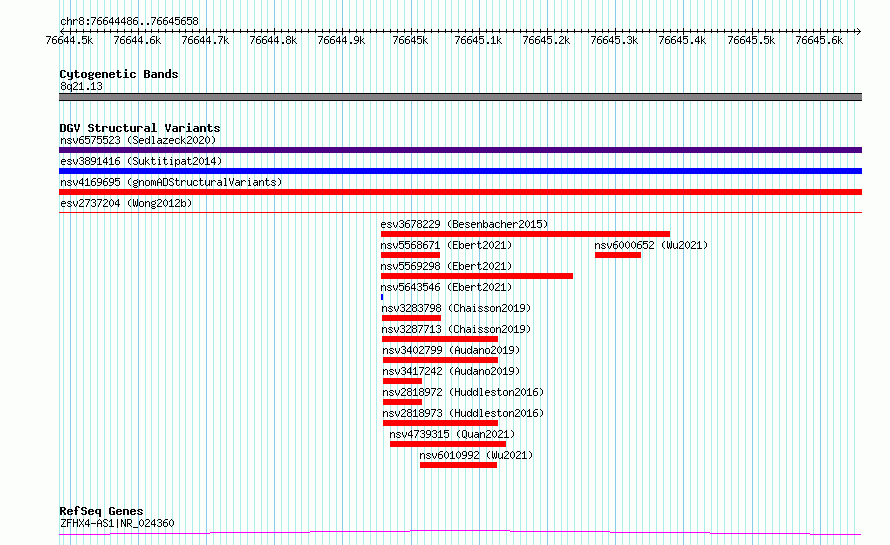Screen dimensions: 890x545
Task: Click the gray 8q21.13 cytogenetic band bar
Action: click(x=460, y=97)
